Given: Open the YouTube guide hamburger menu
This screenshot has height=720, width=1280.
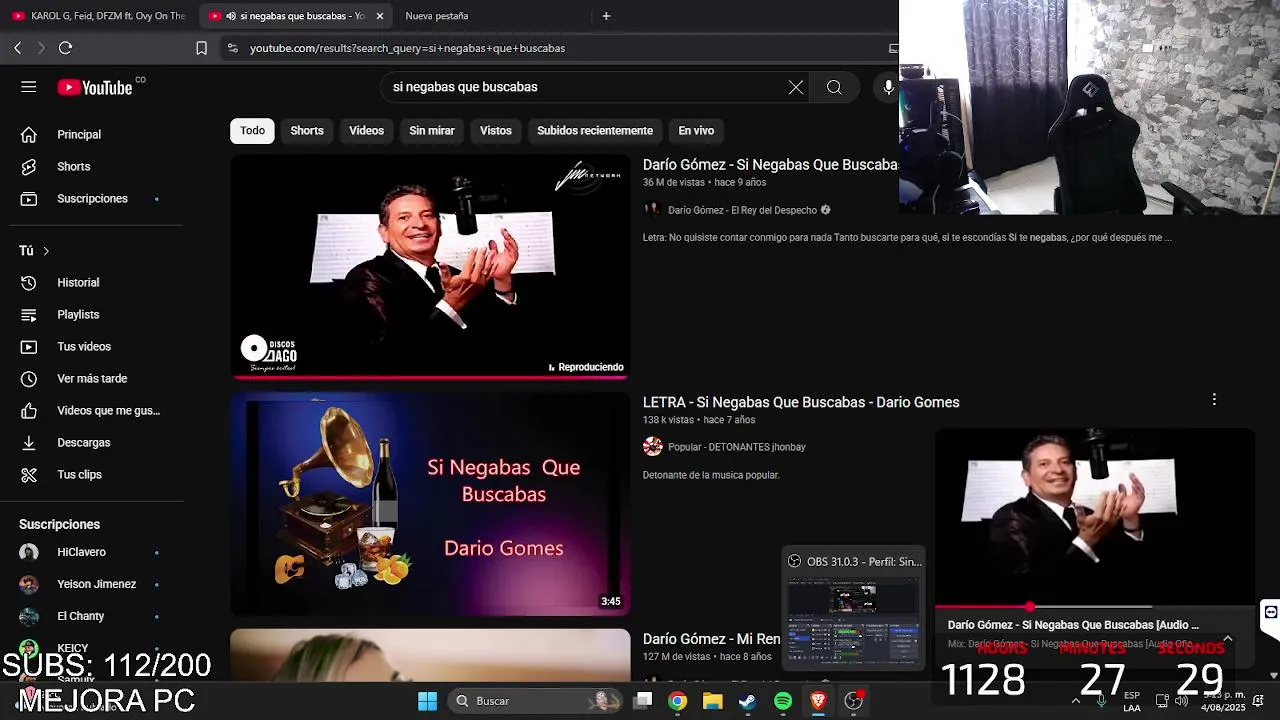Looking at the screenshot, I should coord(28,87).
